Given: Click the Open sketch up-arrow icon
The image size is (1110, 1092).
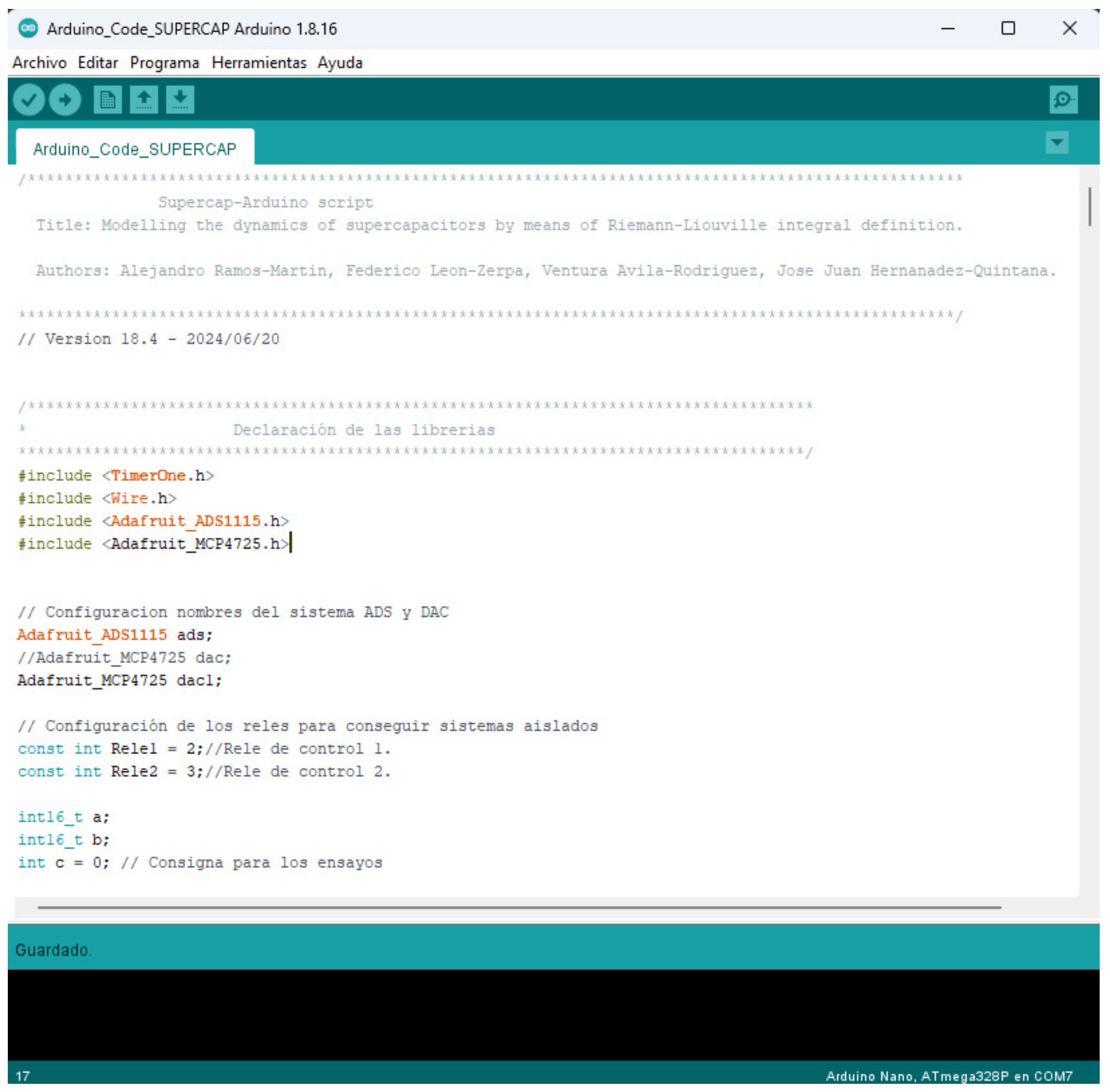Looking at the screenshot, I should tap(143, 100).
